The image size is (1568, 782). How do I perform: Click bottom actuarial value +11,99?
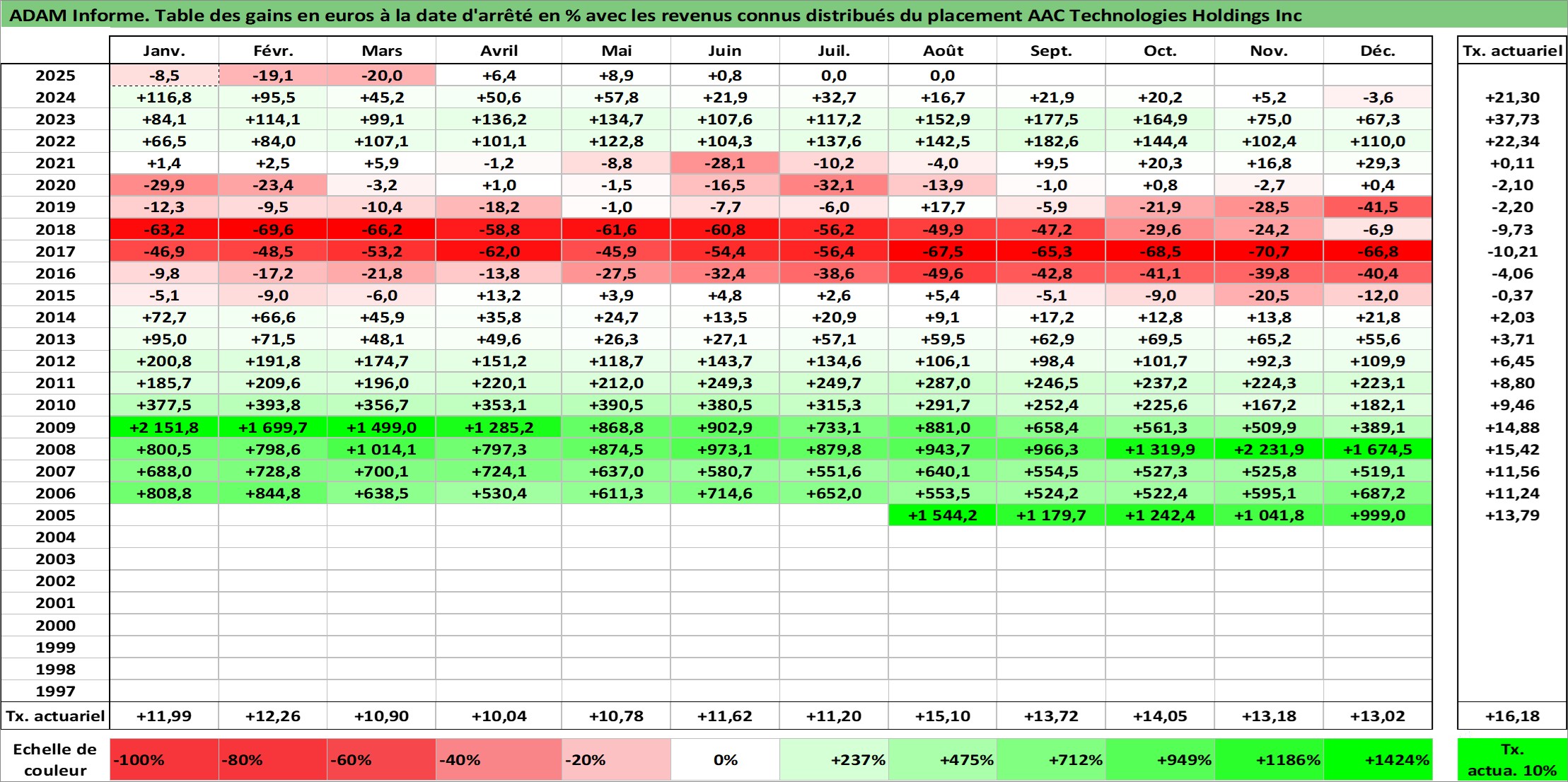164,716
